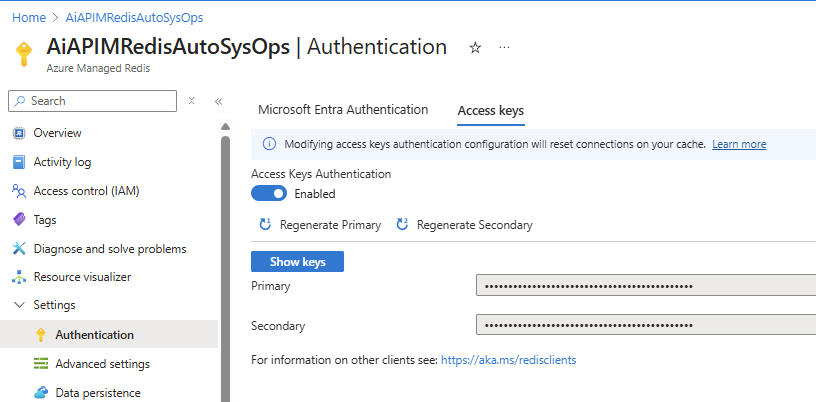Open the ellipsis more options menu
816x402 pixels.
pos(504,47)
